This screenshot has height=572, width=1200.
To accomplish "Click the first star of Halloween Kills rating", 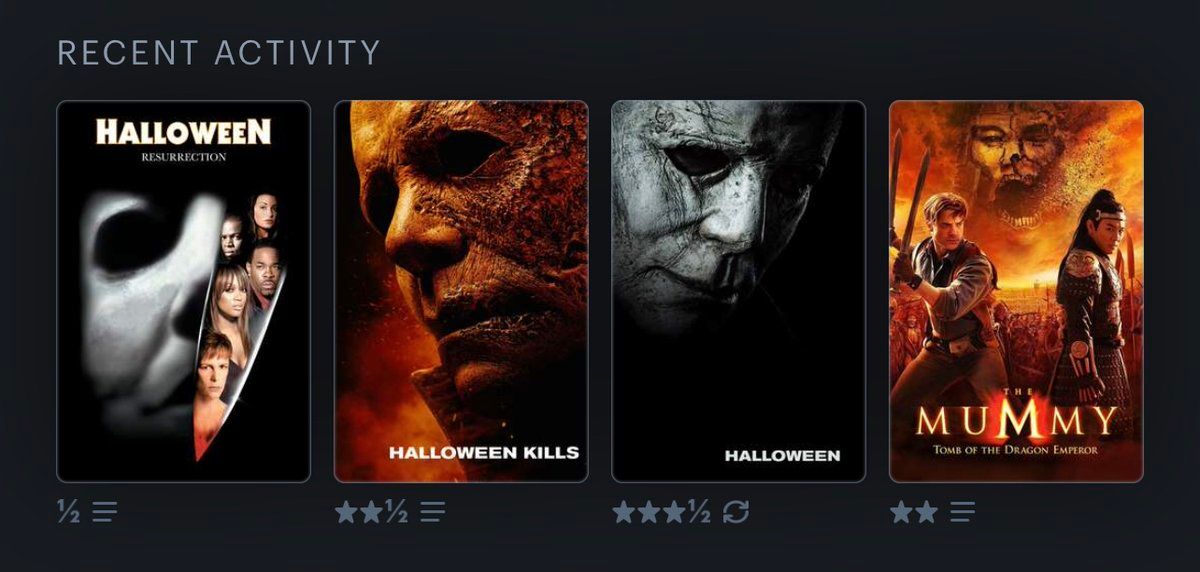I will [346, 513].
